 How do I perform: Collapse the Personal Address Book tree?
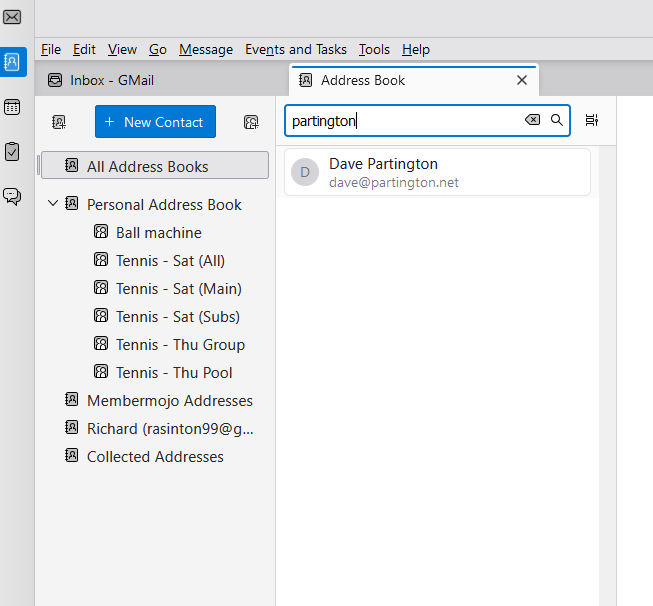53,204
